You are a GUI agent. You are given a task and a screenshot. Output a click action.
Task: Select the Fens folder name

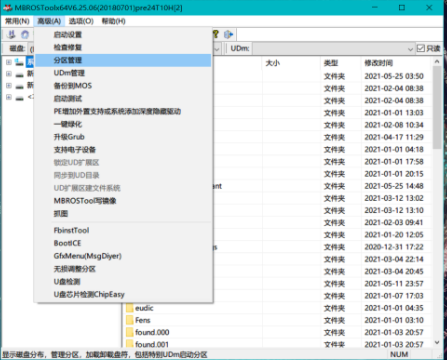[143, 320]
